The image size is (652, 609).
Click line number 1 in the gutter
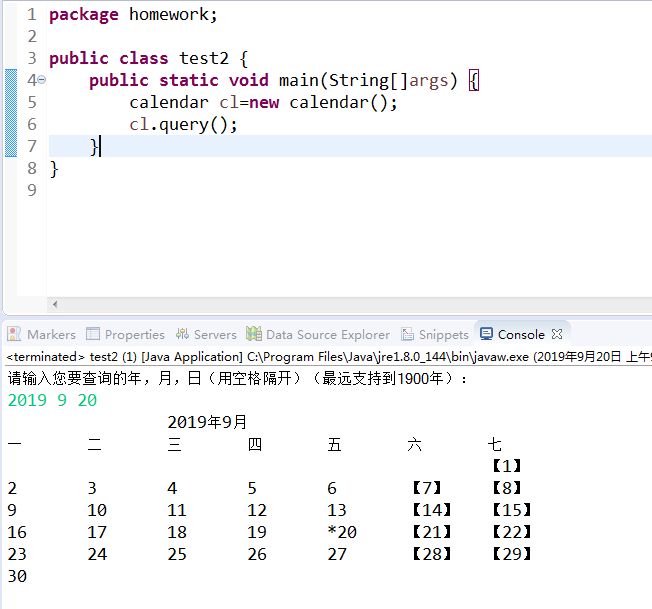pos(32,15)
